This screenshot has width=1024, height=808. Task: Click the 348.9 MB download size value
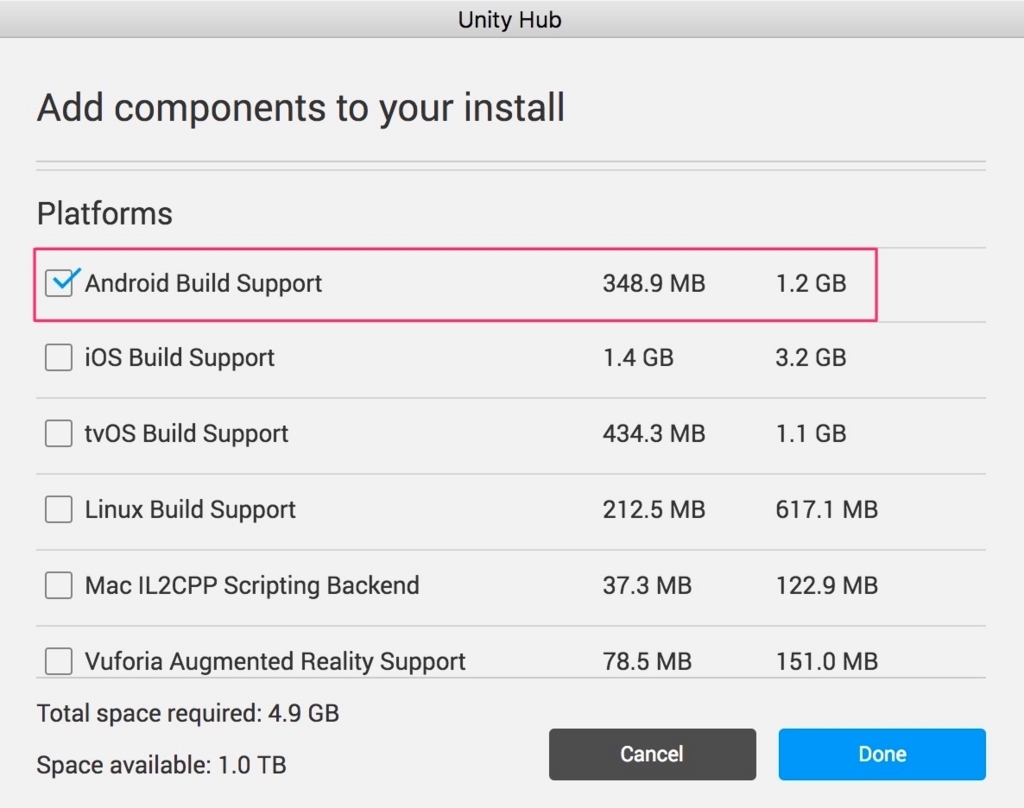point(654,283)
